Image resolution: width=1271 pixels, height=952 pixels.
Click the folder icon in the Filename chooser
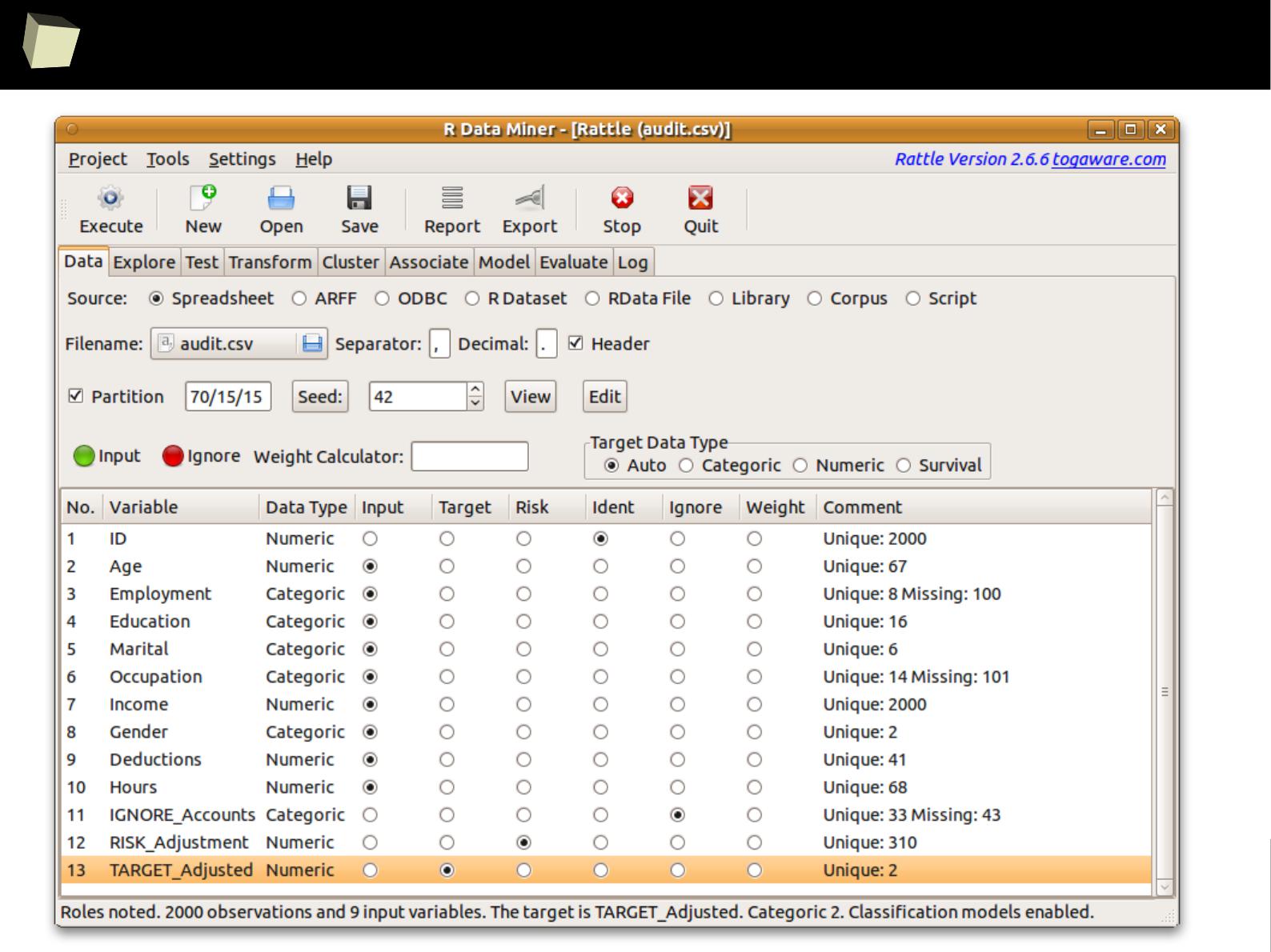coord(311,343)
